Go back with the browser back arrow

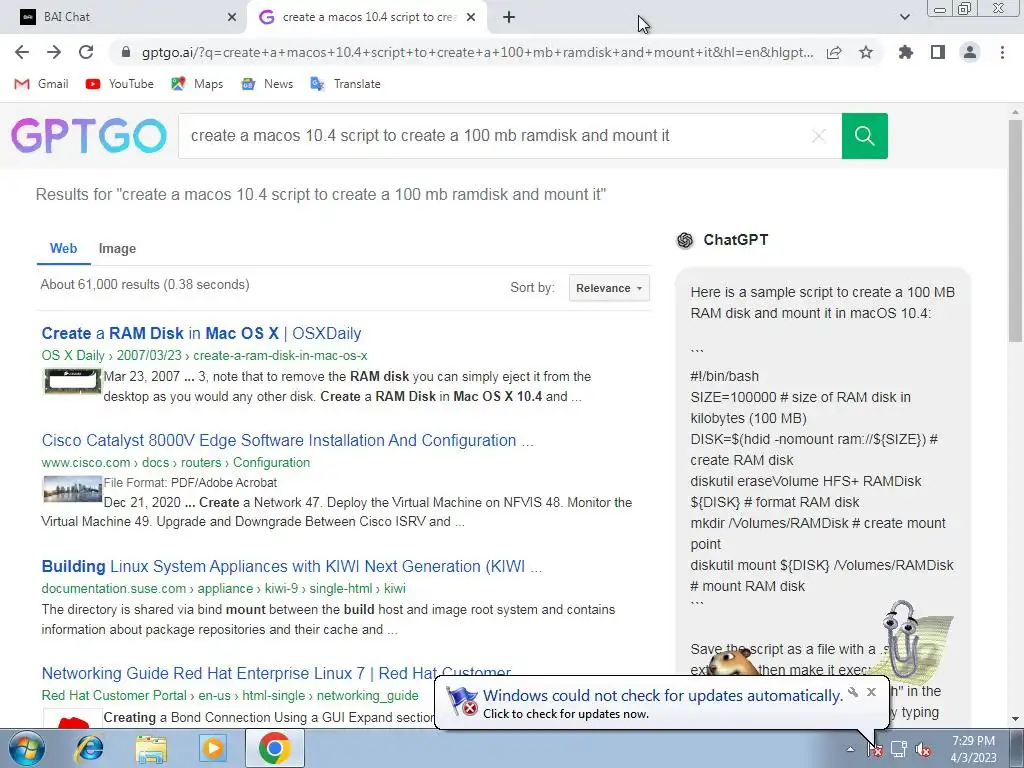(22, 52)
